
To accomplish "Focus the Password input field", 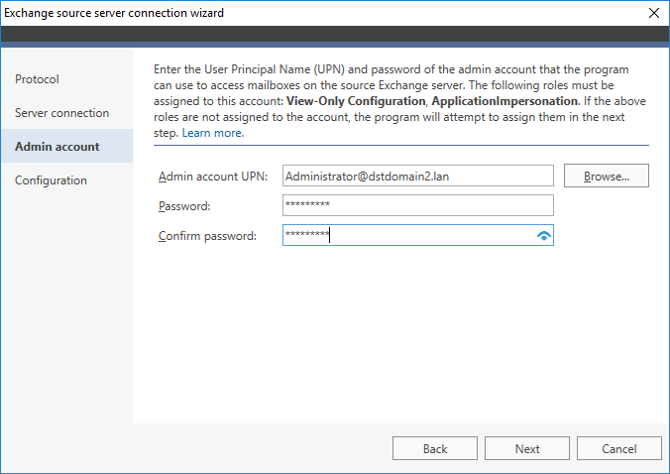I will point(417,206).
